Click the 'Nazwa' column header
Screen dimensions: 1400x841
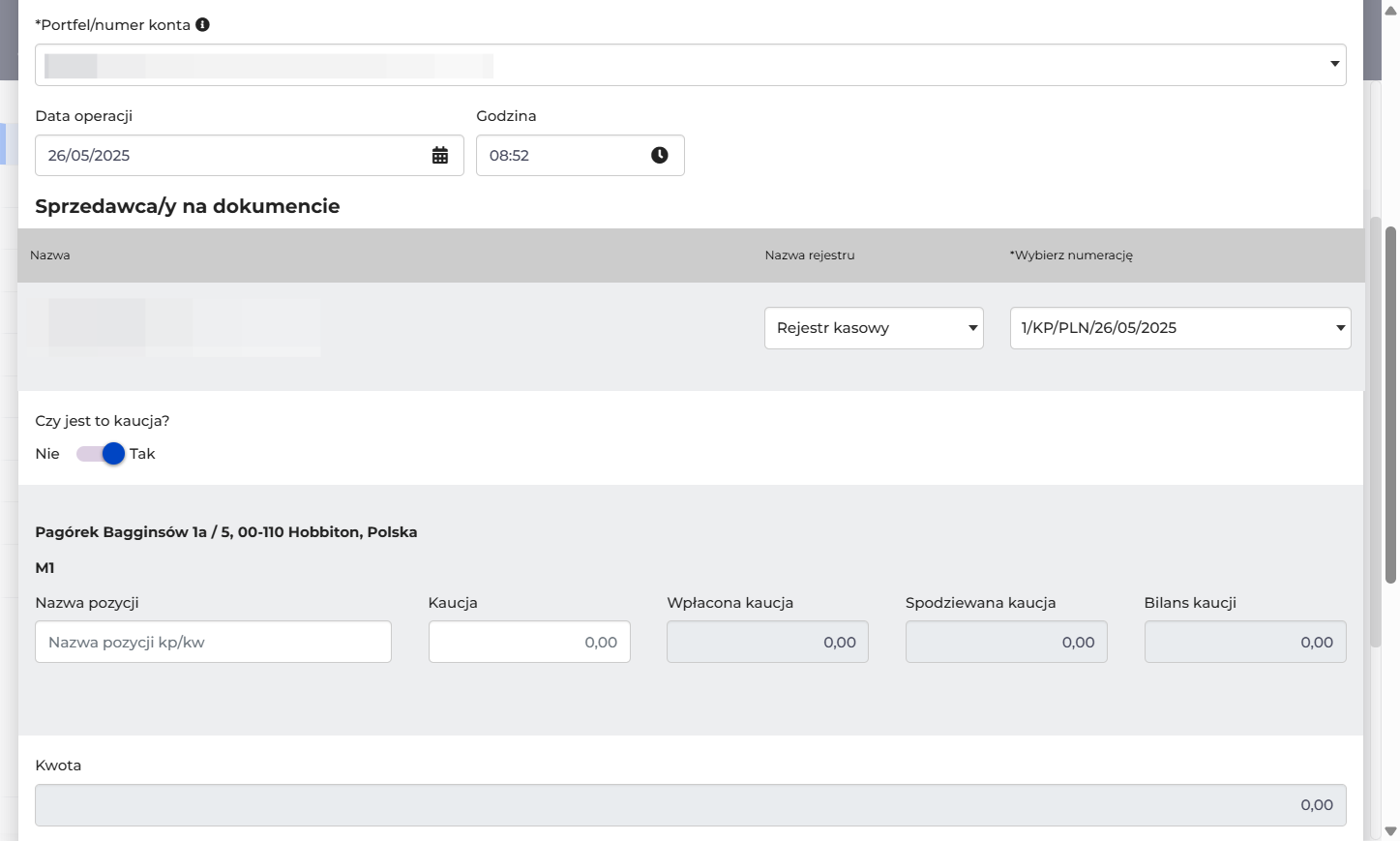(x=50, y=255)
